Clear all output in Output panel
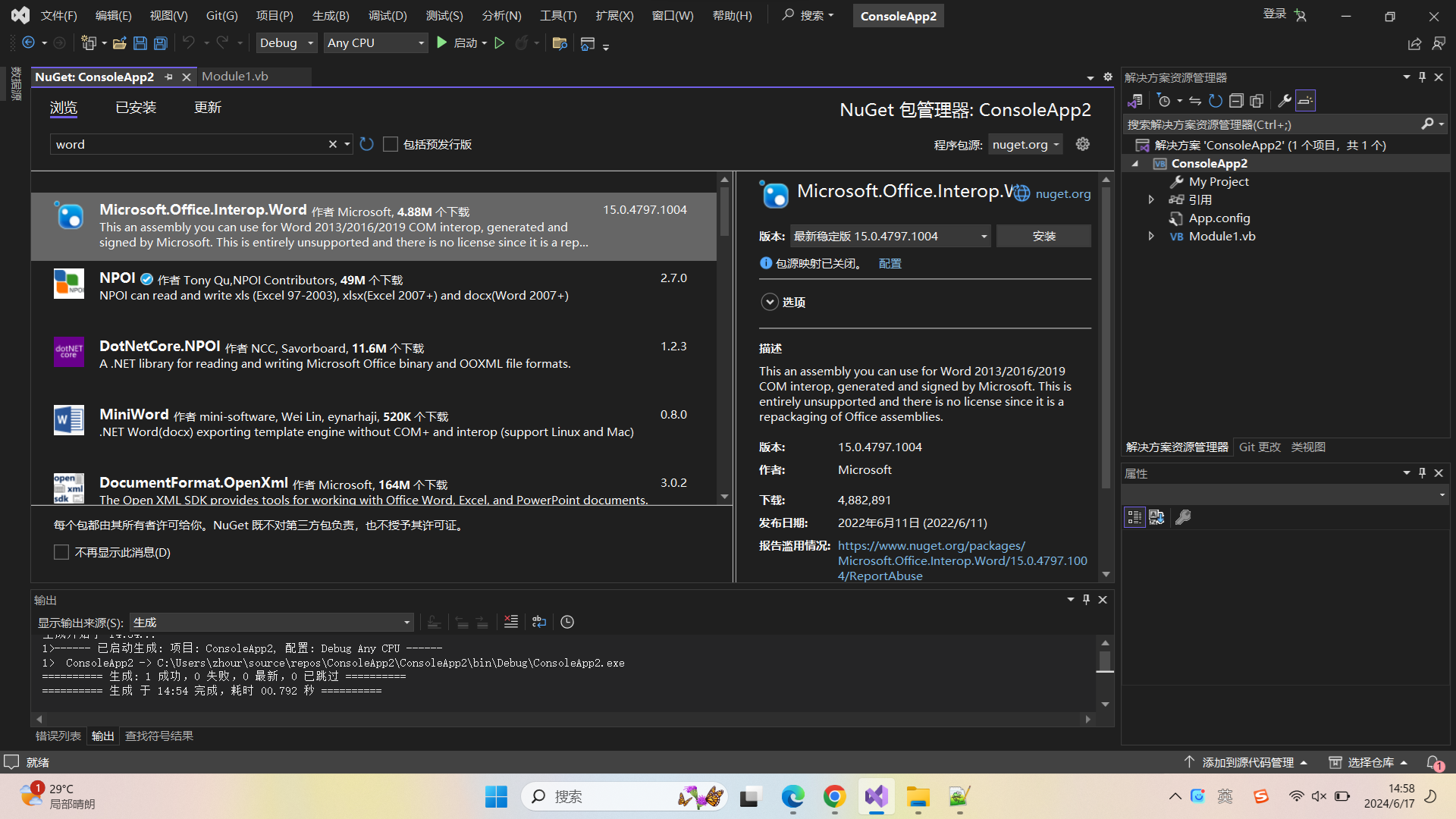Viewport: 1456px width, 819px height. coord(511,622)
